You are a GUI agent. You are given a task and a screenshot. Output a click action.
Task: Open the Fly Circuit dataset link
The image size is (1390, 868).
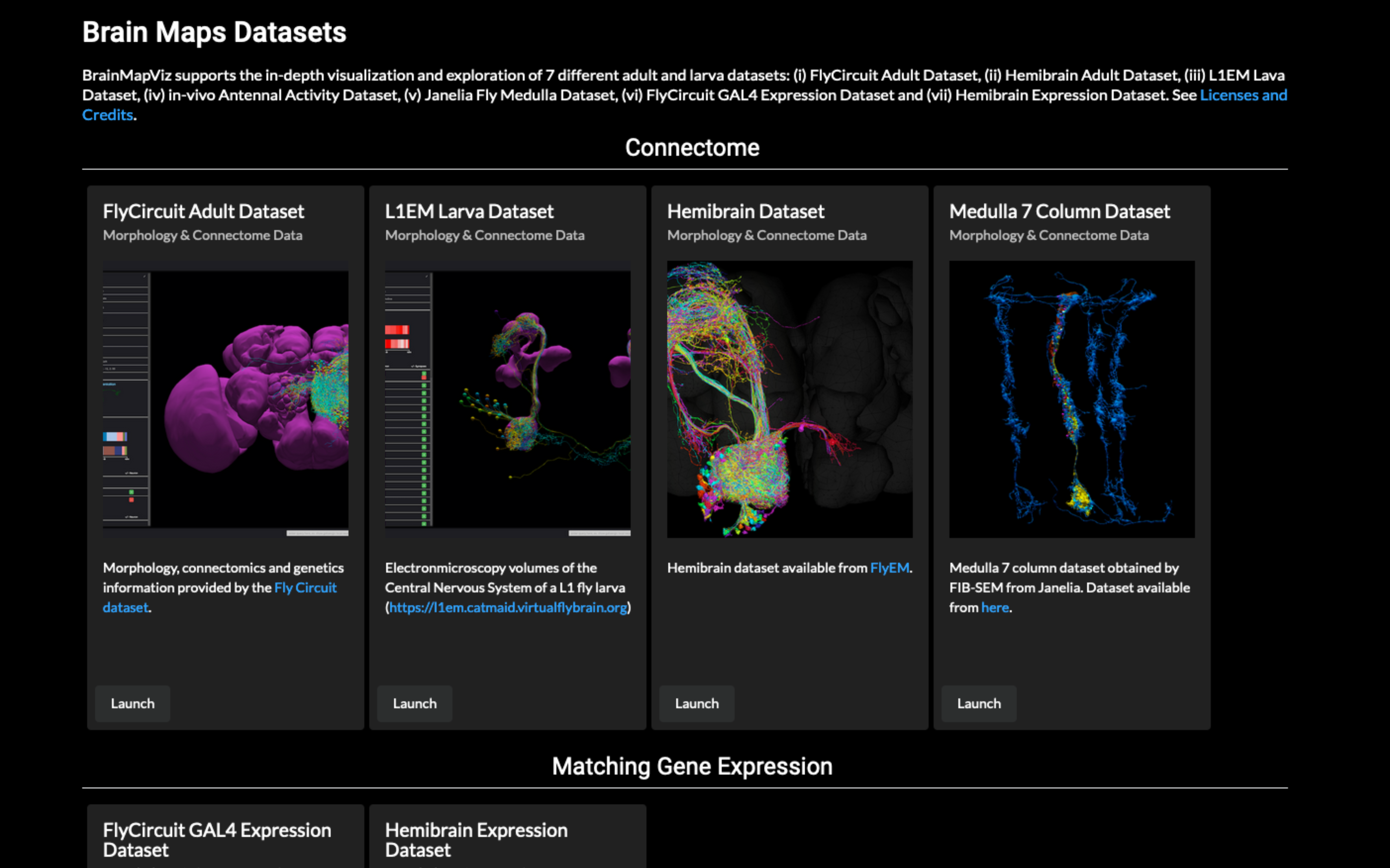click(x=305, y=588)
